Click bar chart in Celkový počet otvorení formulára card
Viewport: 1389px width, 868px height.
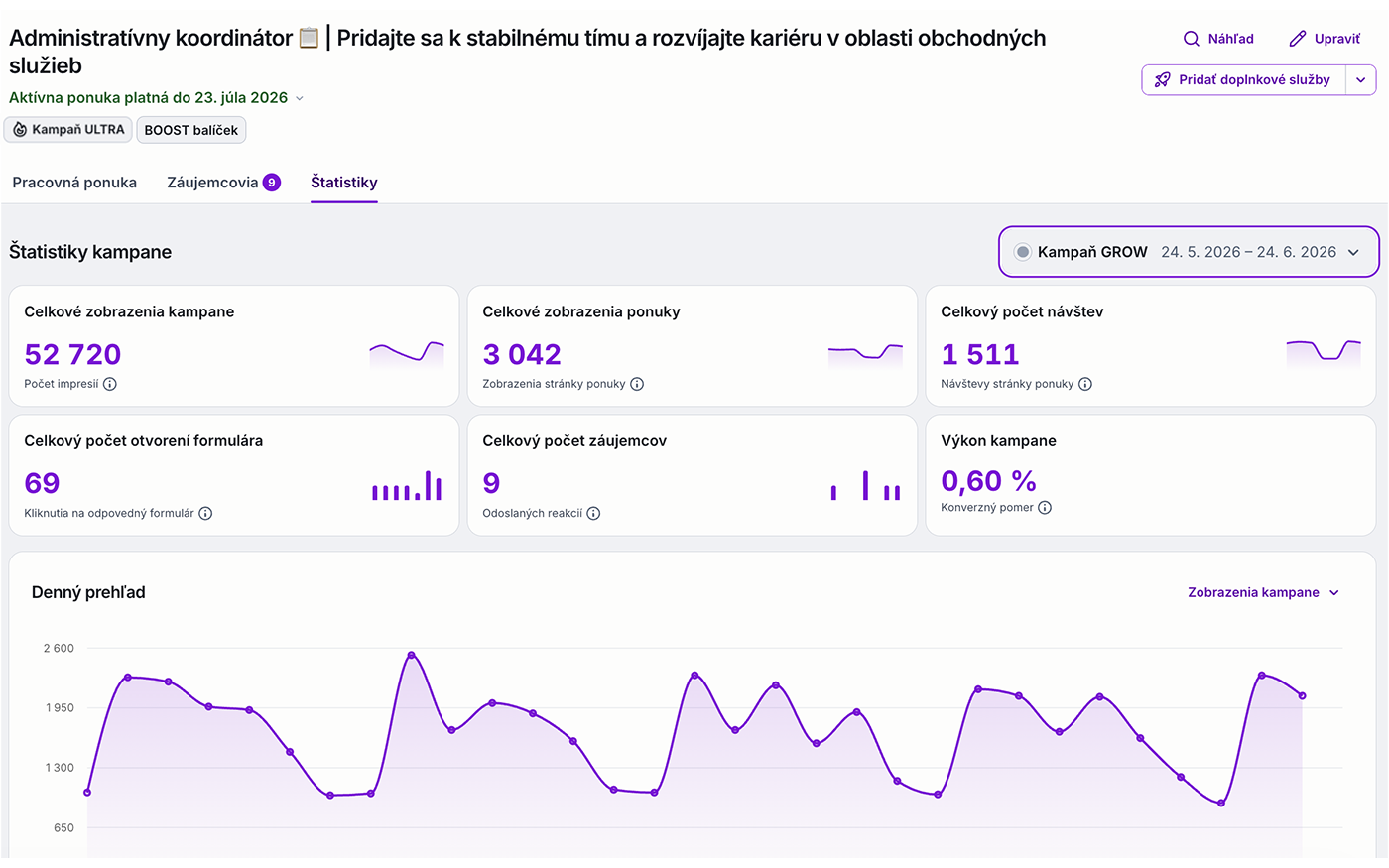tap(407, 485)
